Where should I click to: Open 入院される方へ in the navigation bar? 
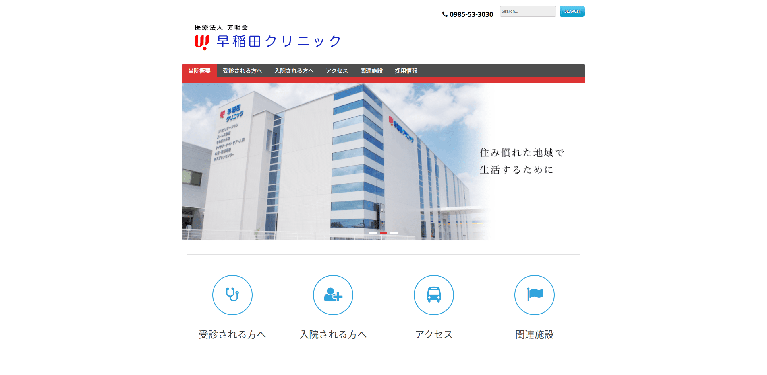point(294,70)
